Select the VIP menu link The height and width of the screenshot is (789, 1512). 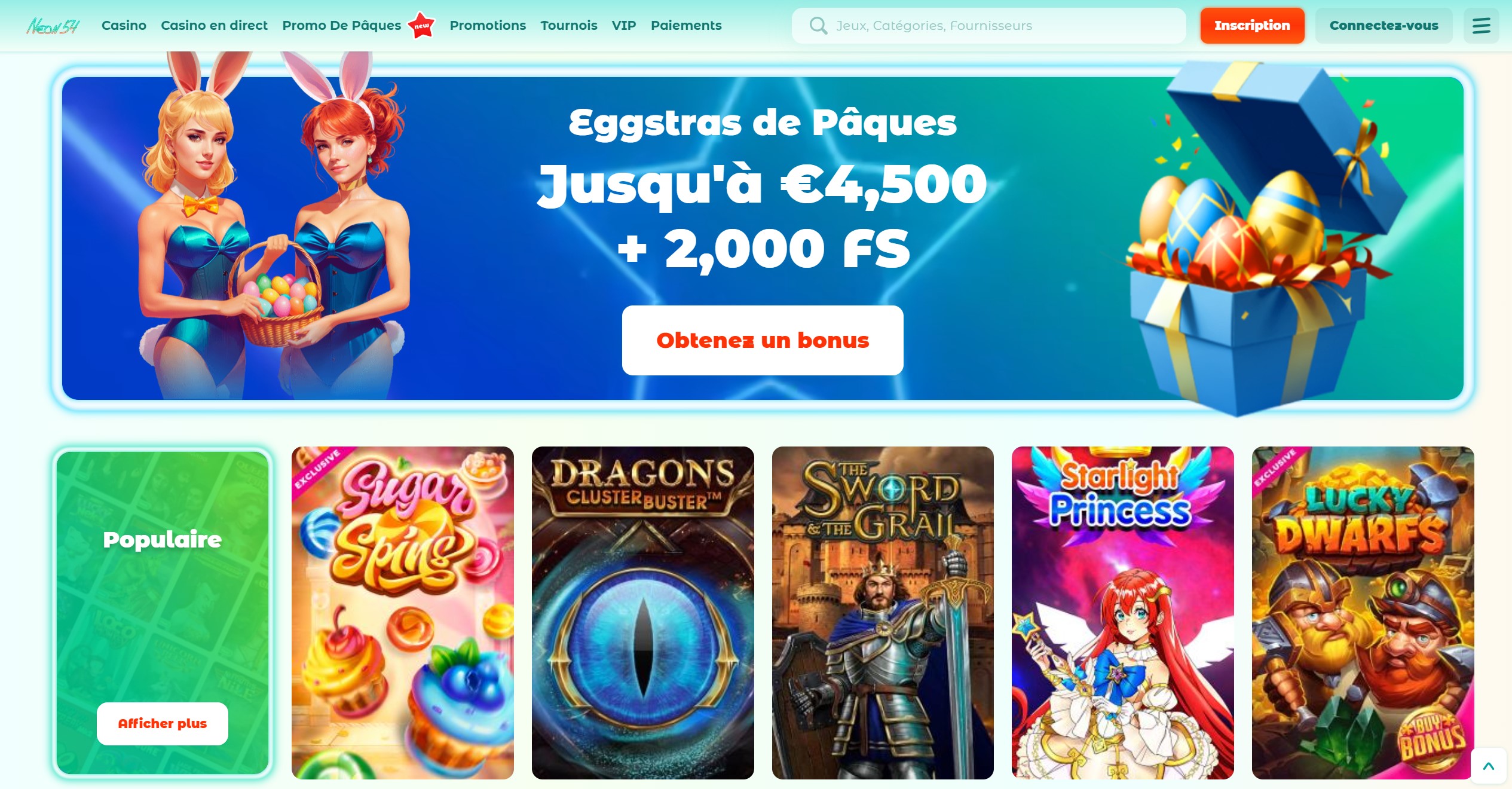623,26
